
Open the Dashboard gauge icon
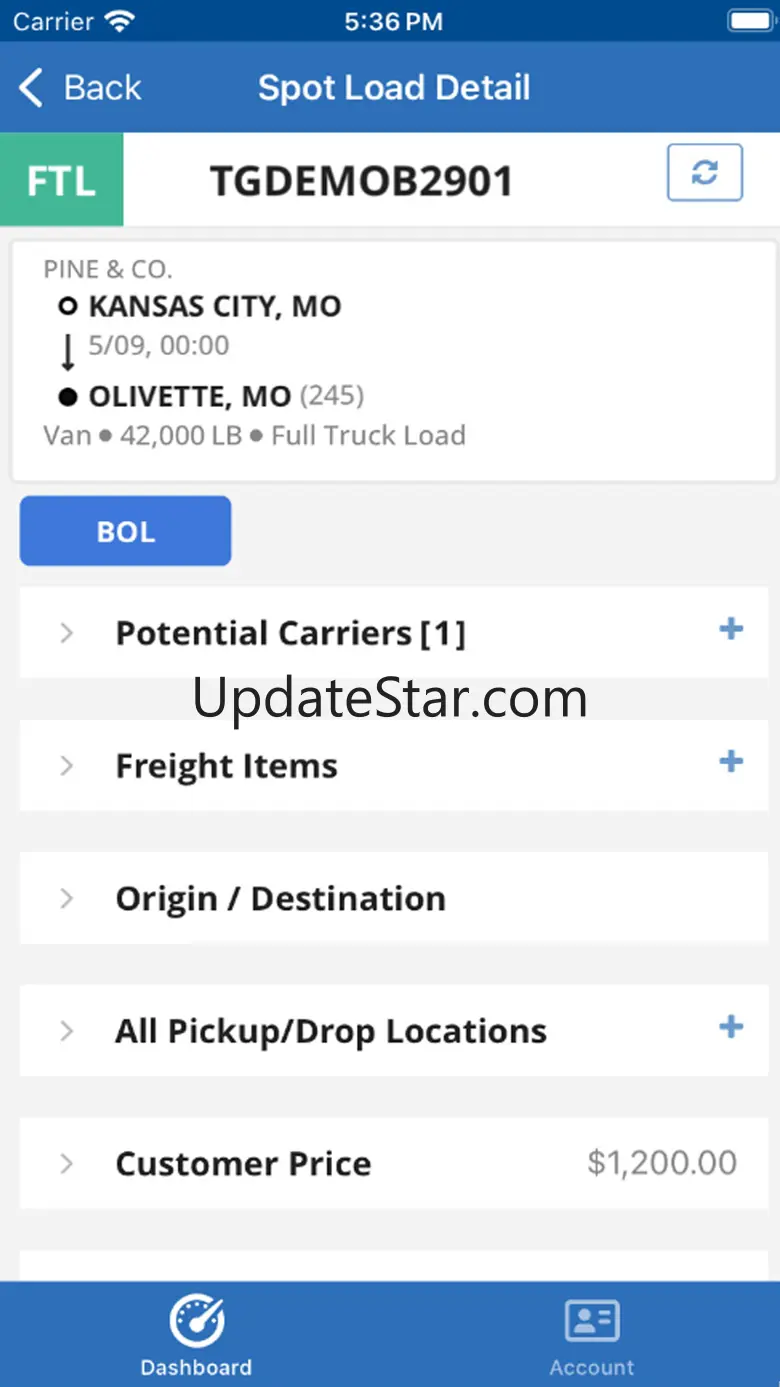pos(196,1321)
